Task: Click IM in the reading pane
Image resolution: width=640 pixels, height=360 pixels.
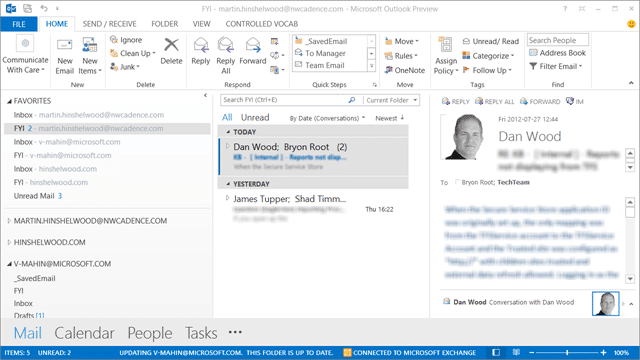Action: point(575,101)
